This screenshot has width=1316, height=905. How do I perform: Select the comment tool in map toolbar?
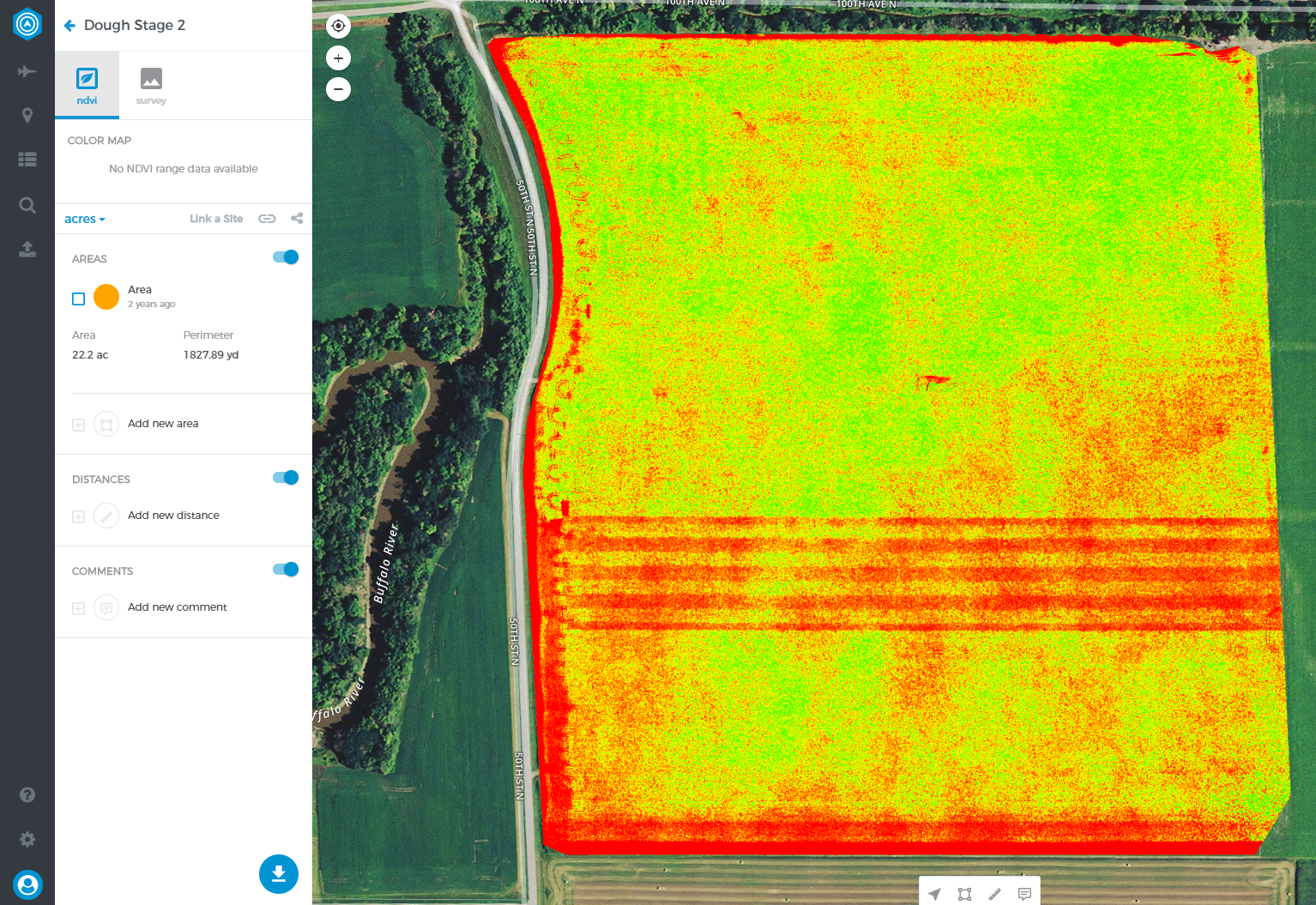point(1024,894)
